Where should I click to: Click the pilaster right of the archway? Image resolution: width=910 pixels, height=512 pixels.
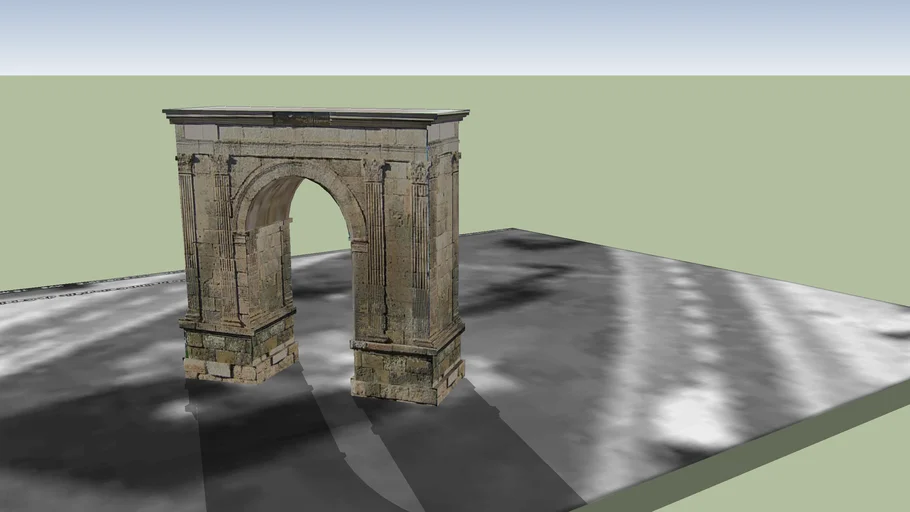click(374, 250)
